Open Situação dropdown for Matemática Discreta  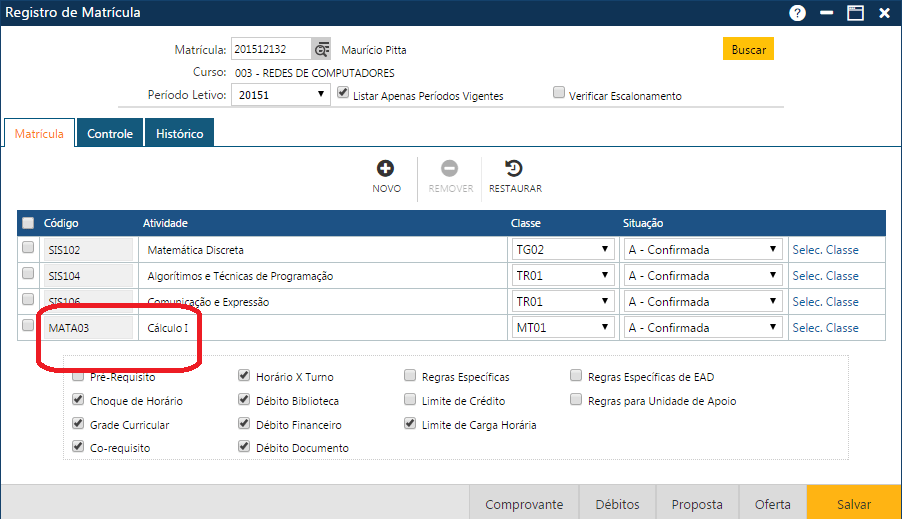tap(703, 249)
